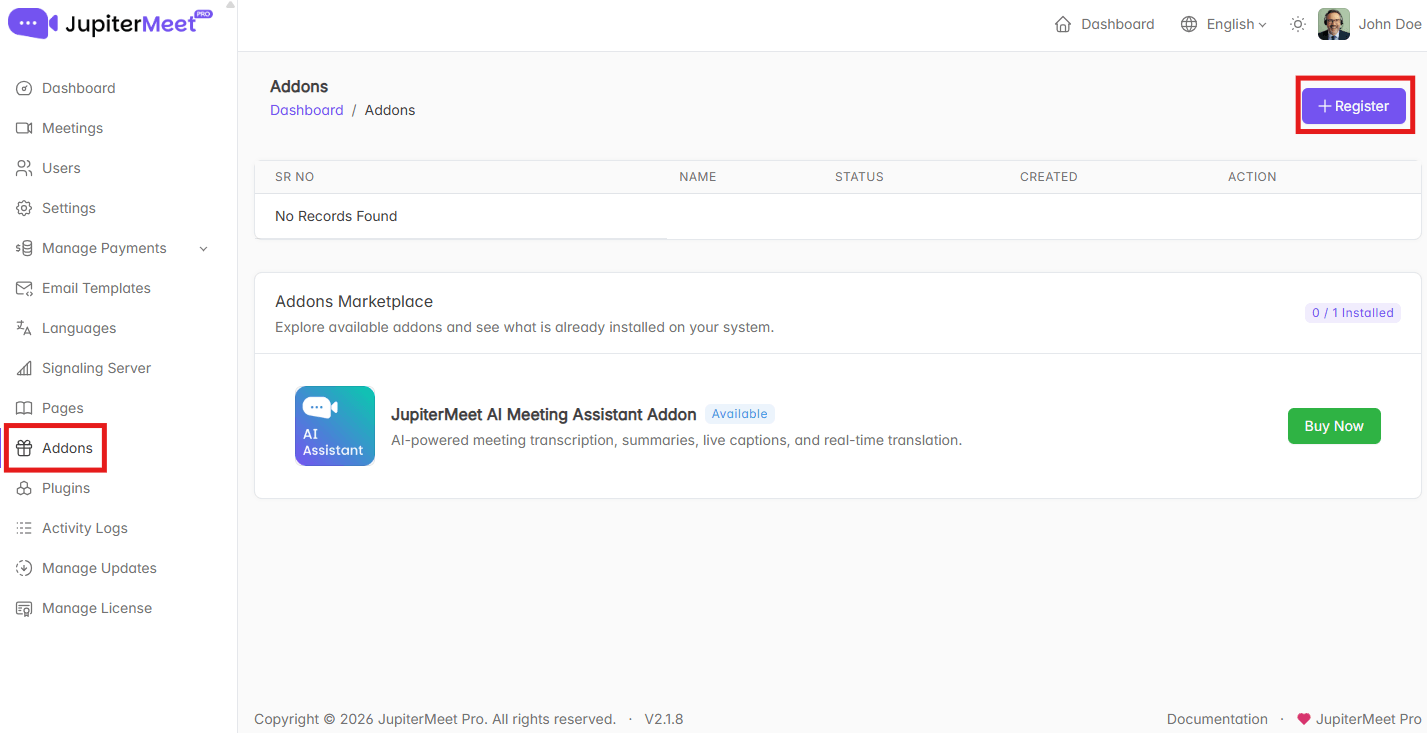This screenshot has width=1427, height=733.
Task: Open John Doe's profile avatar
Action: pos(1334,24)
